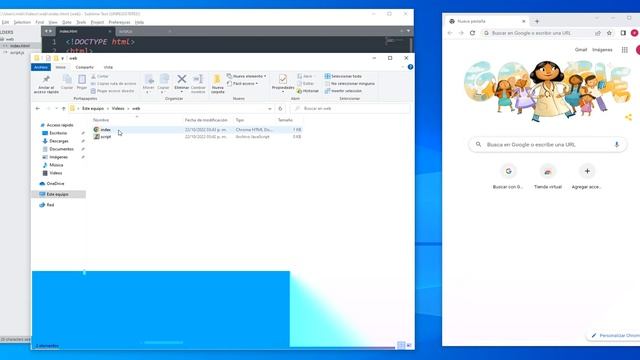The width and height of the screenshot is (640, 360).
Task: Click the 'Cambiar nombre' icon
Action: click(x=198, y=79)
